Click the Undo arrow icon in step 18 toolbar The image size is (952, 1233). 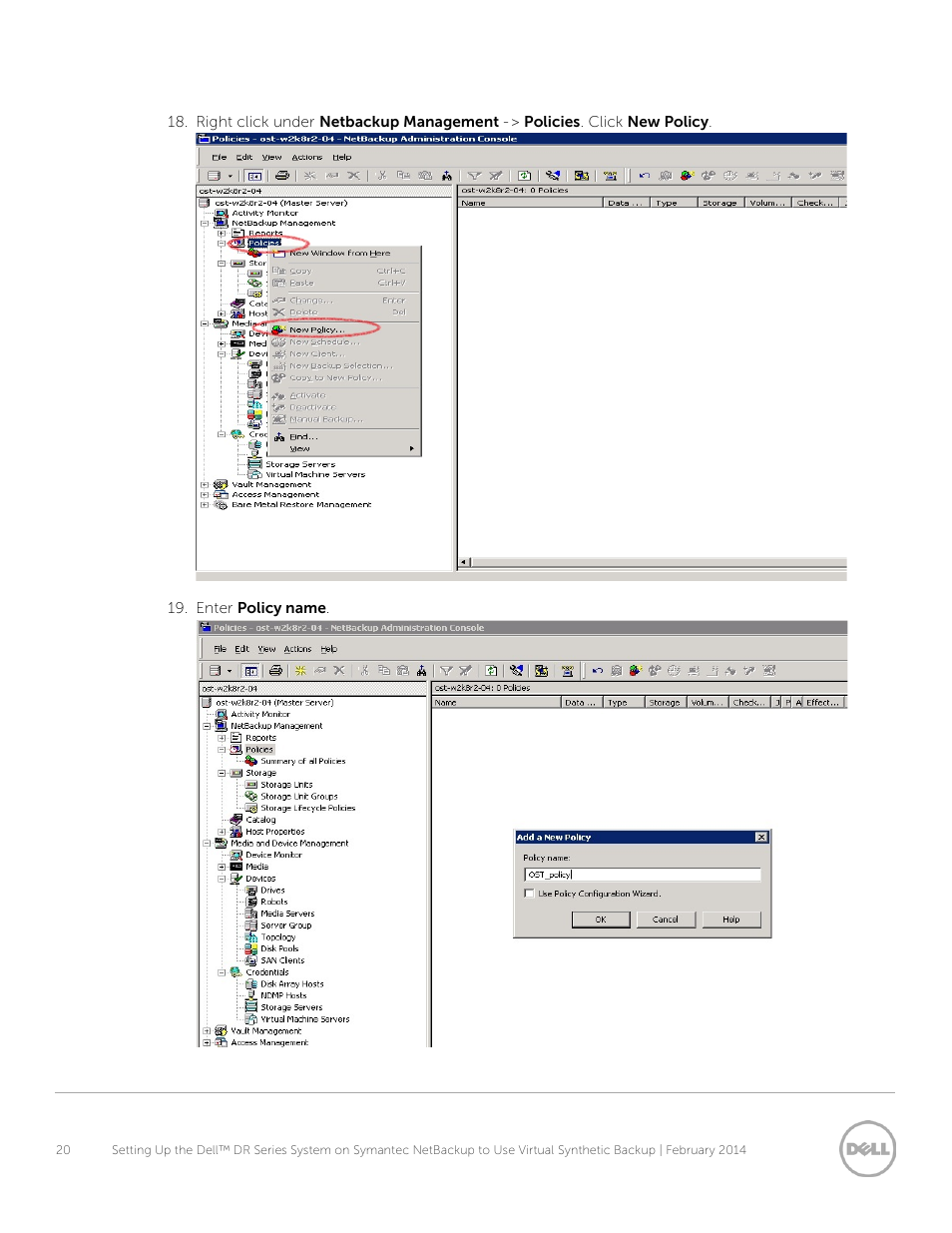click(x=645, y=176)
